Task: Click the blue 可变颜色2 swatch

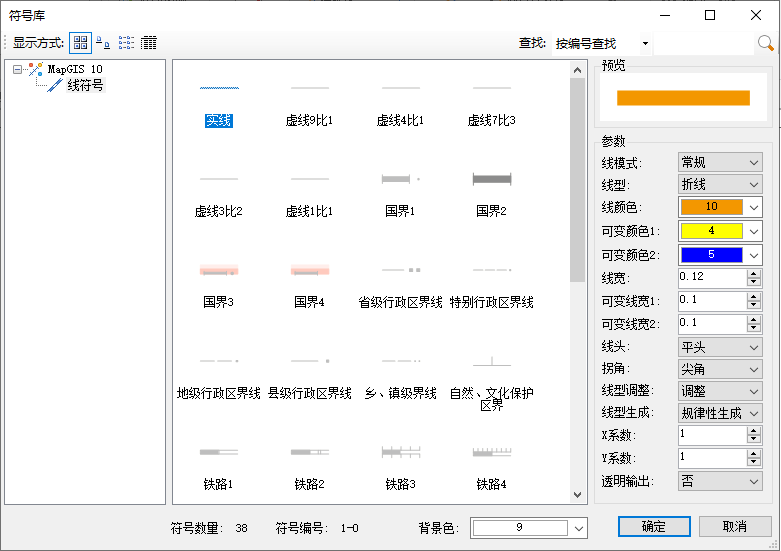Action: tap(711, 255)
